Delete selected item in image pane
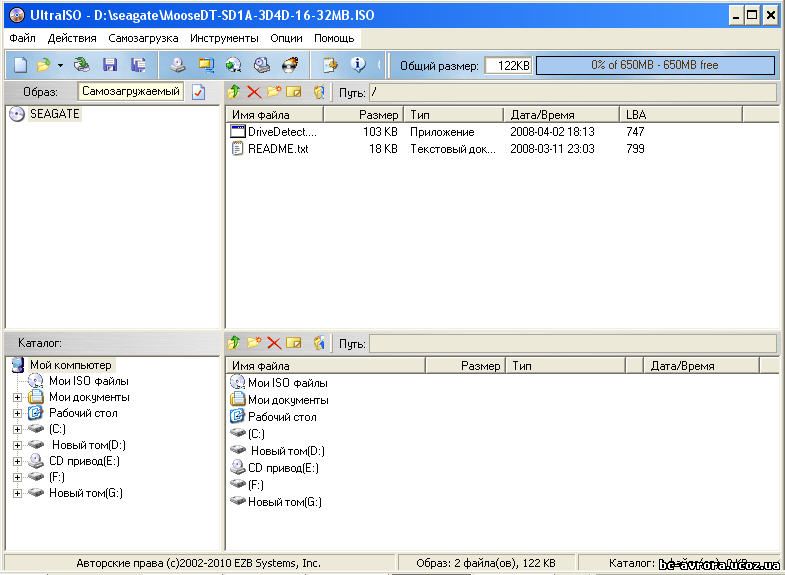785x575 pixels. (254, 92)
